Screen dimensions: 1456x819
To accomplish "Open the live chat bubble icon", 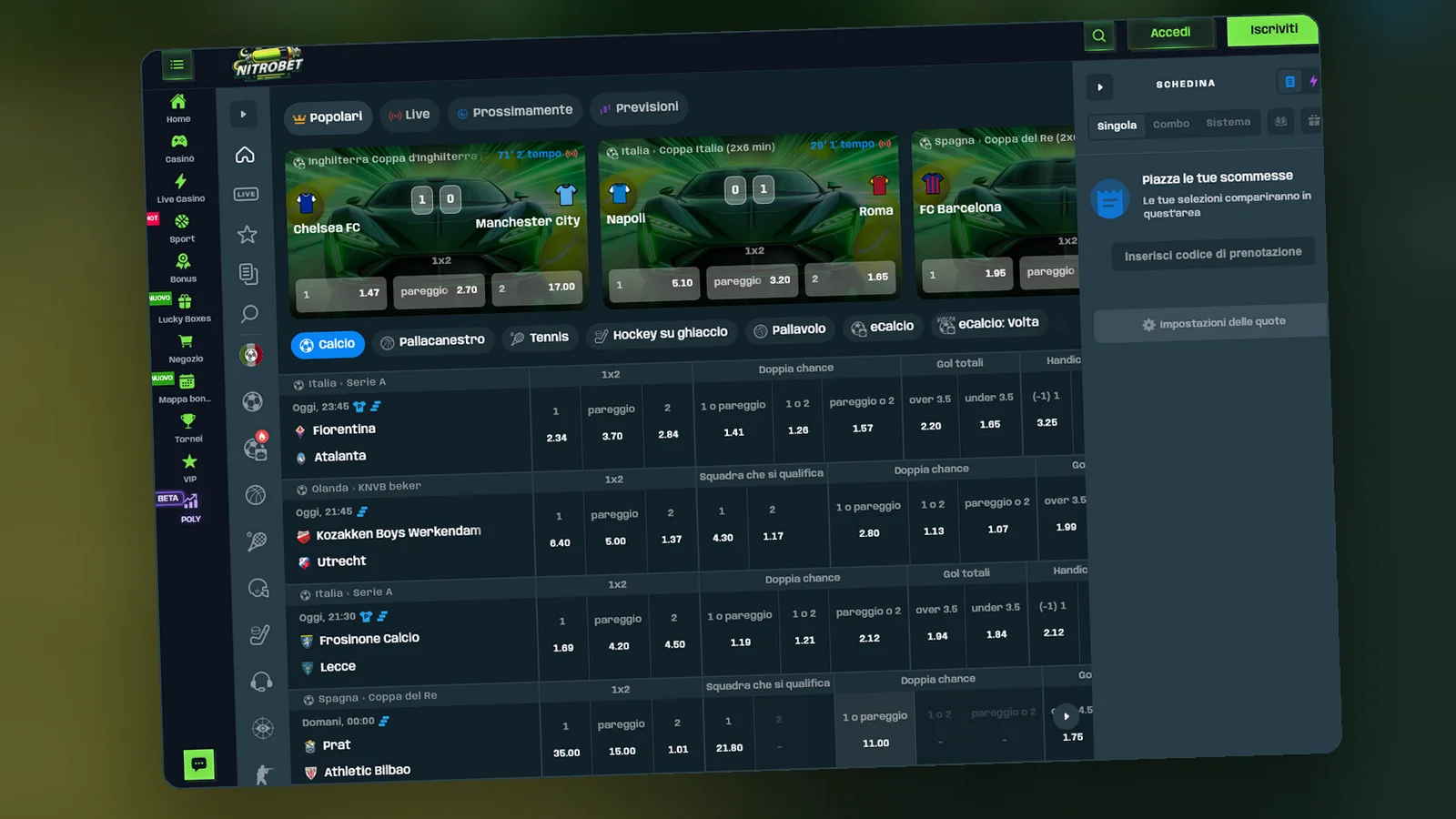I will [199, 764].
